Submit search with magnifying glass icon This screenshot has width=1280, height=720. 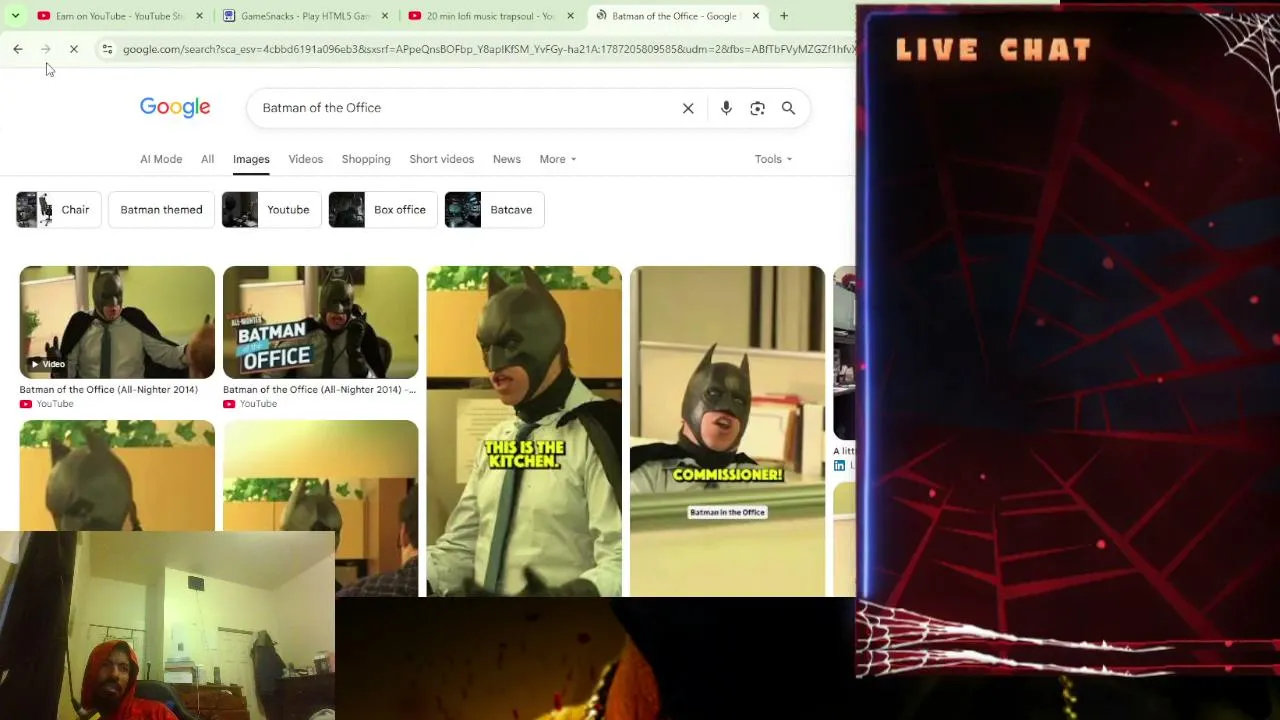pyautogui.click(x=788, y=108)
